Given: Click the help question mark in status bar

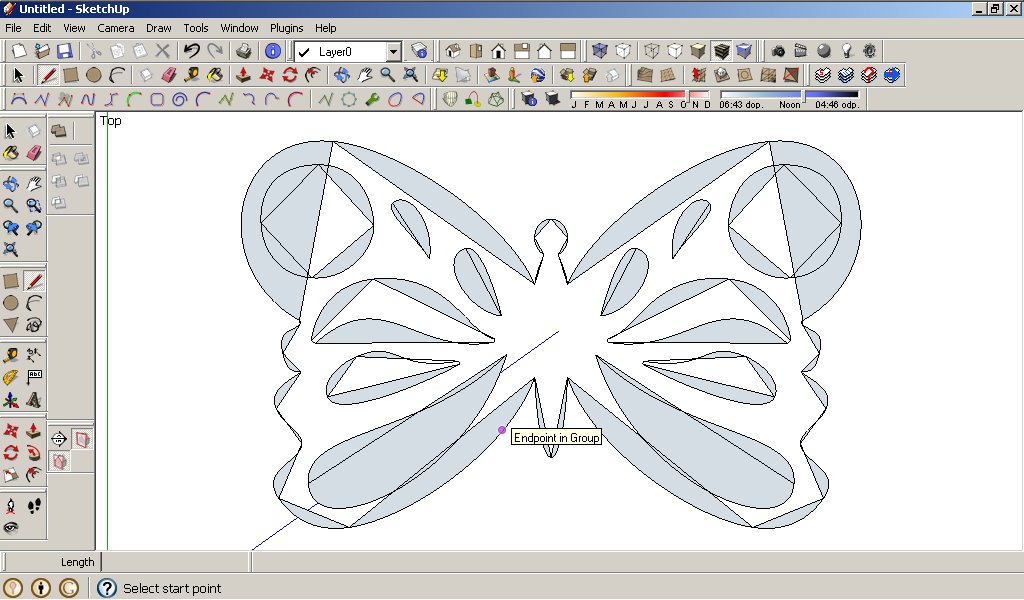Looking at the screenshot, I should pos(107,588).
